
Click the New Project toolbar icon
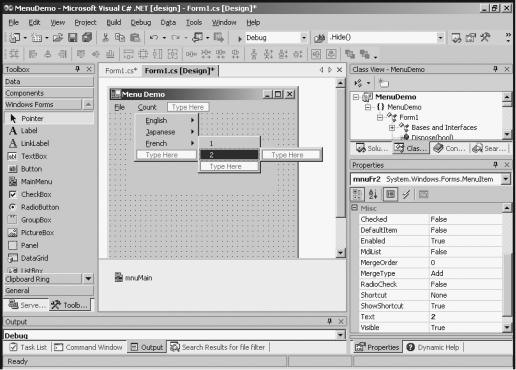[x=14, y=38]
